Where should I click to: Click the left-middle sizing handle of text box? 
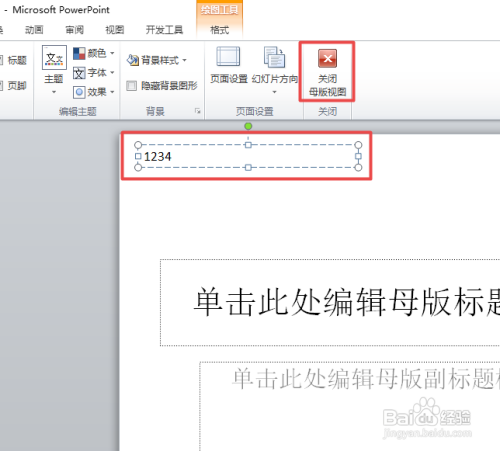138,156
